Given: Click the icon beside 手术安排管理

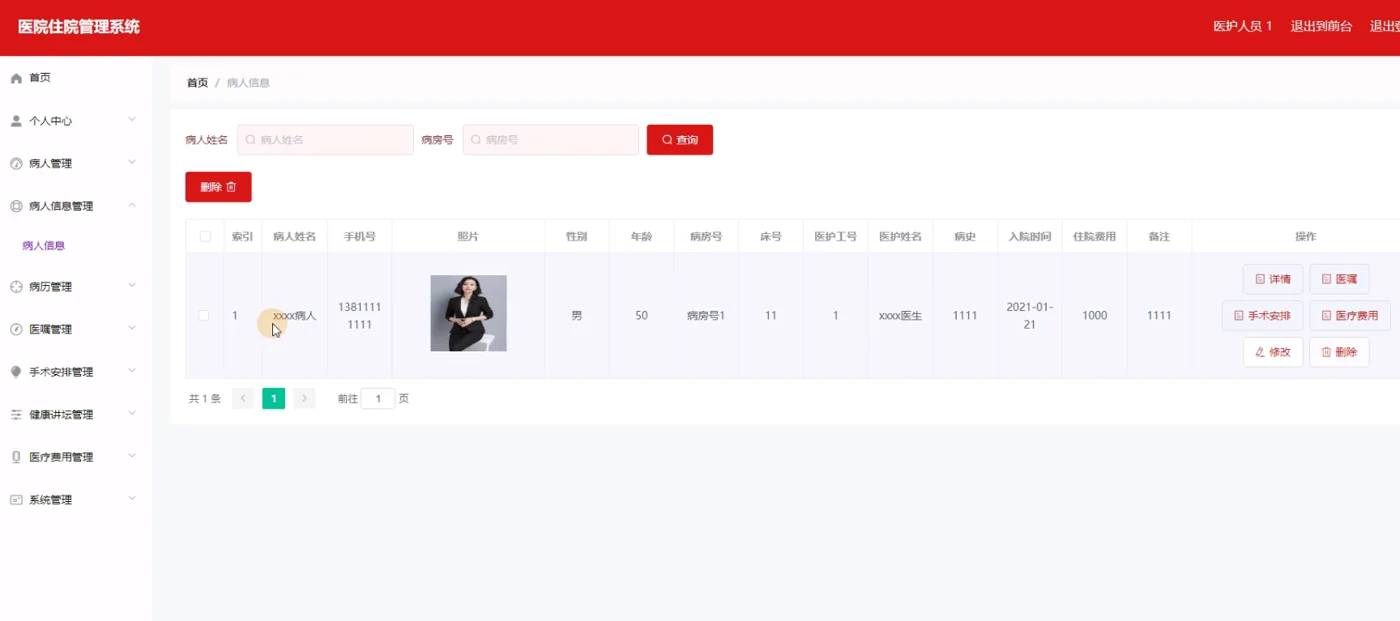Looking at the screenshot, I should [x=16, y=372].
